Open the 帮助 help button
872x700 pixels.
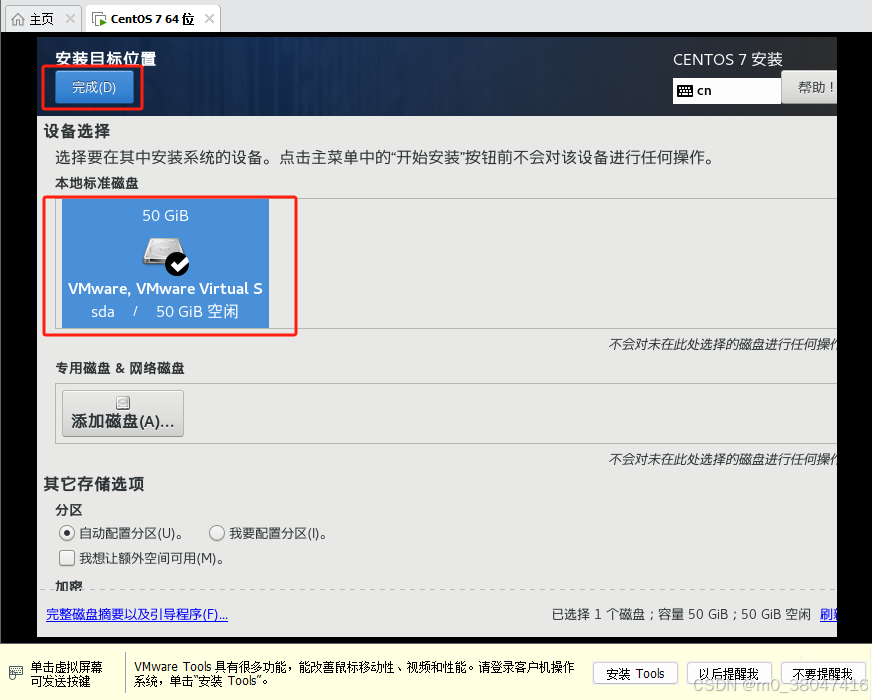[809, 87]
